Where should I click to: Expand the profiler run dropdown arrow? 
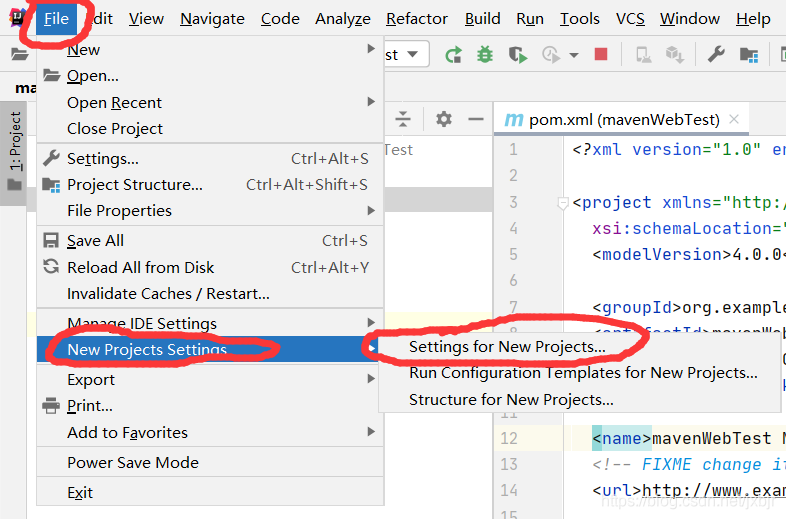click(x=574, y=55)
